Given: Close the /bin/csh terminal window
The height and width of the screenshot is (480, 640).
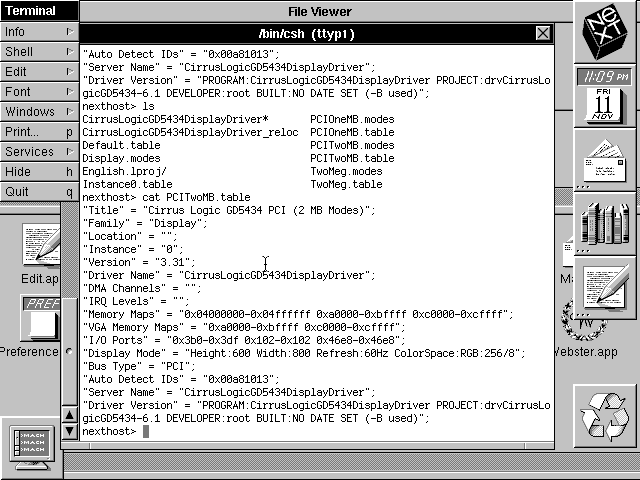Looking at the screenshot, I should pyautogui.click(x=542, y=33).
